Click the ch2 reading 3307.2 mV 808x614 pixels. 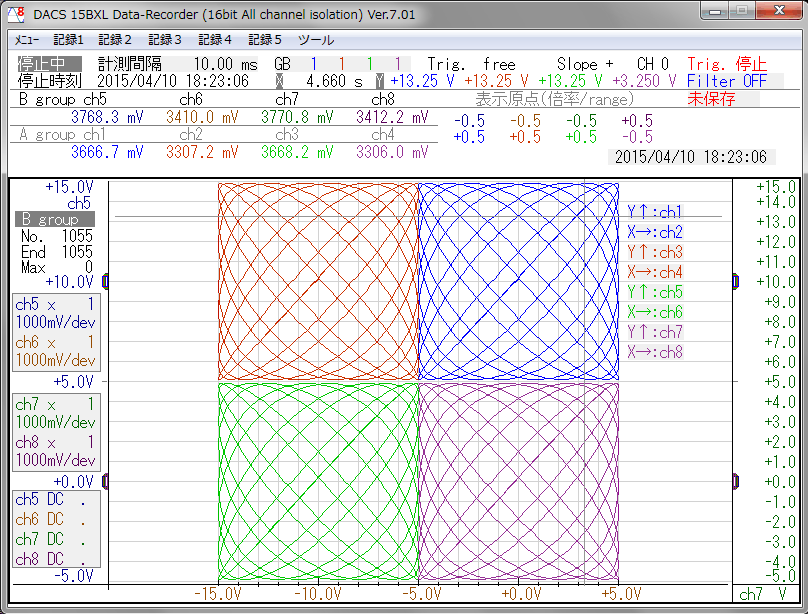pyautogui.click(x=202, y=152)
